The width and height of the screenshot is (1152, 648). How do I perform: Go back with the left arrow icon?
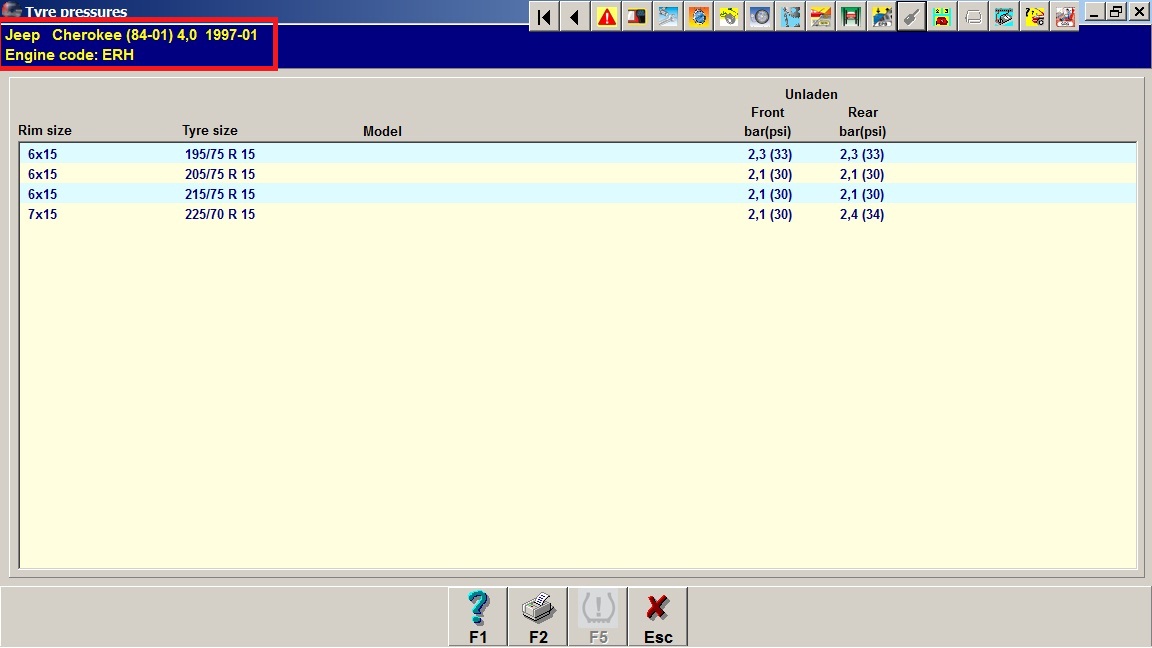click(x=575, y=16)
